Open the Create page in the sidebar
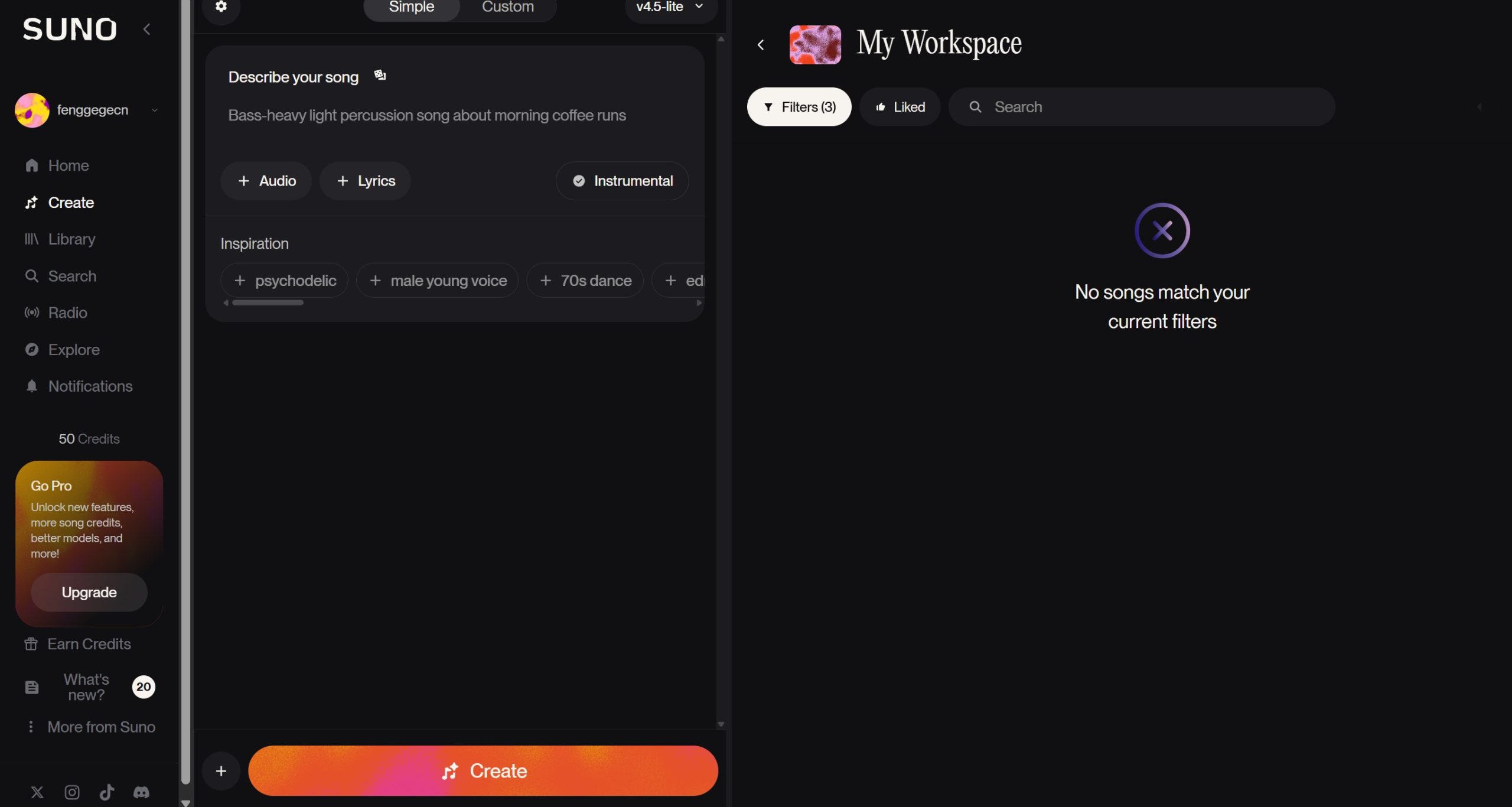 click(x=59, y=203)
